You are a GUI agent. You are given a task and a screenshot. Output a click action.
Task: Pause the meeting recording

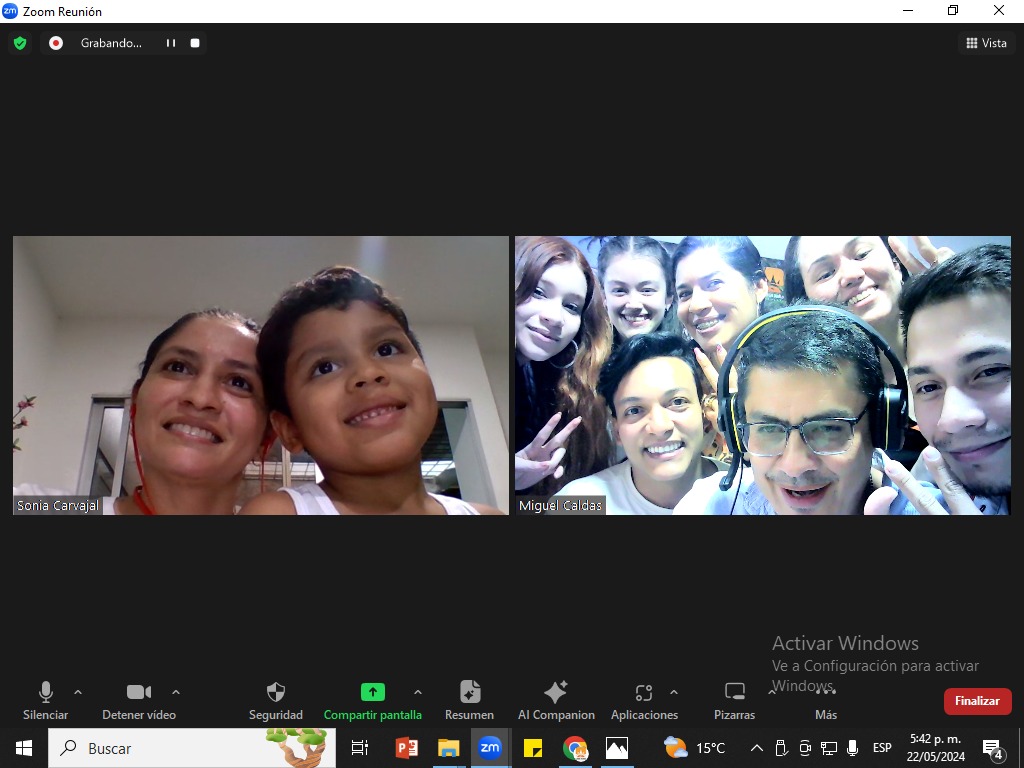click(x=171, y=43)
